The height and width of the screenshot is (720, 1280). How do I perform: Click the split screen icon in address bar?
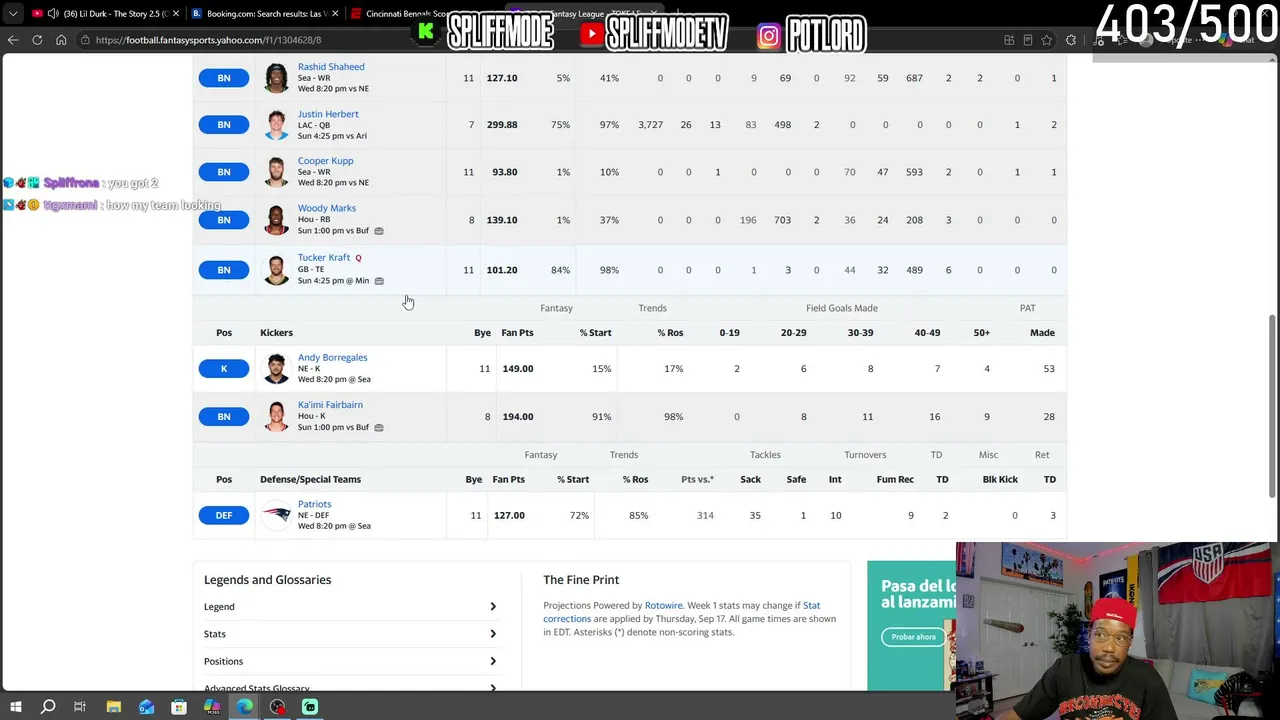click(1008, 40)
